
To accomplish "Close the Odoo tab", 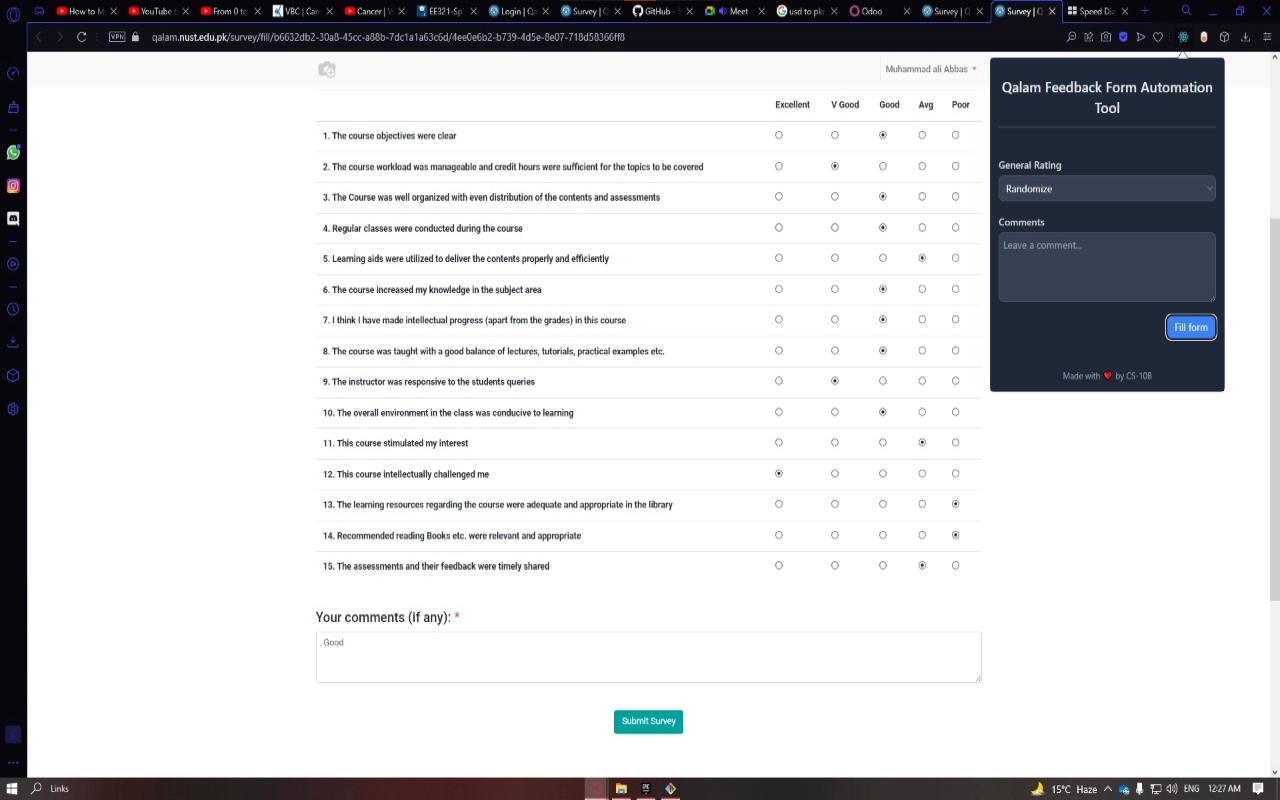I will (x=907, y=11).
